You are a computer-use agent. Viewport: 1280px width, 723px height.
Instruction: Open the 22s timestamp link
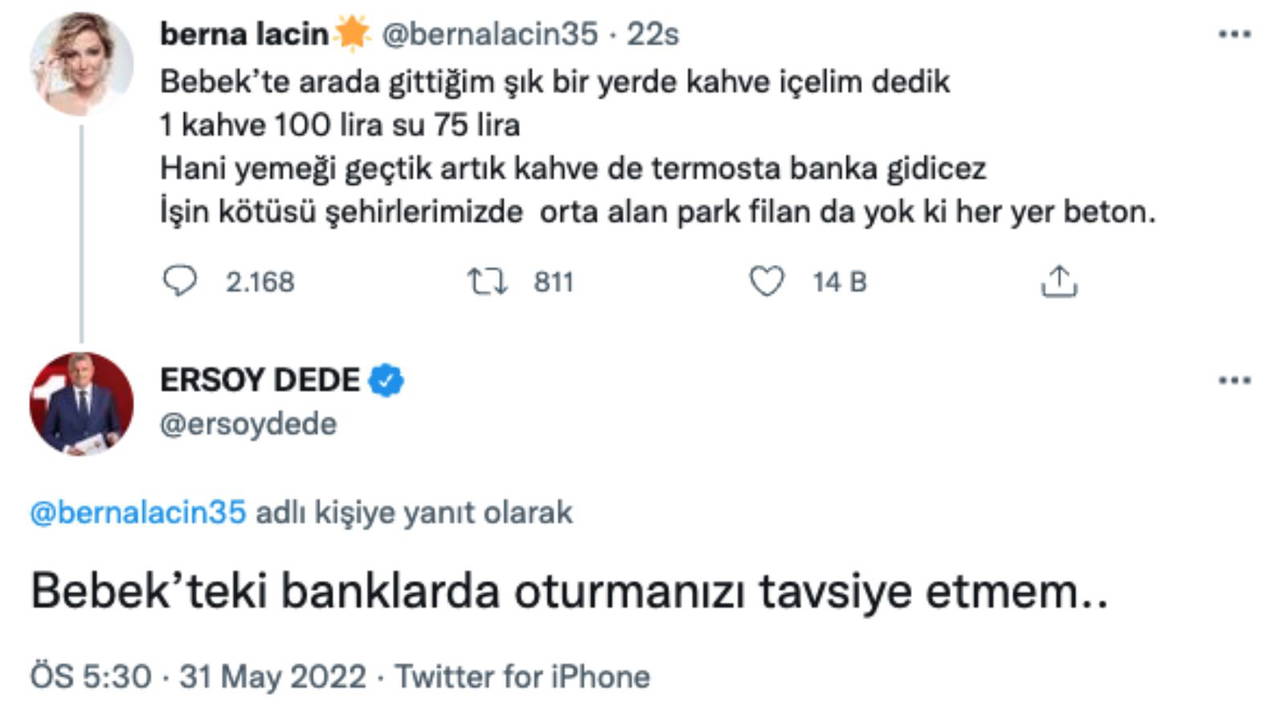(x=653, y=34)
